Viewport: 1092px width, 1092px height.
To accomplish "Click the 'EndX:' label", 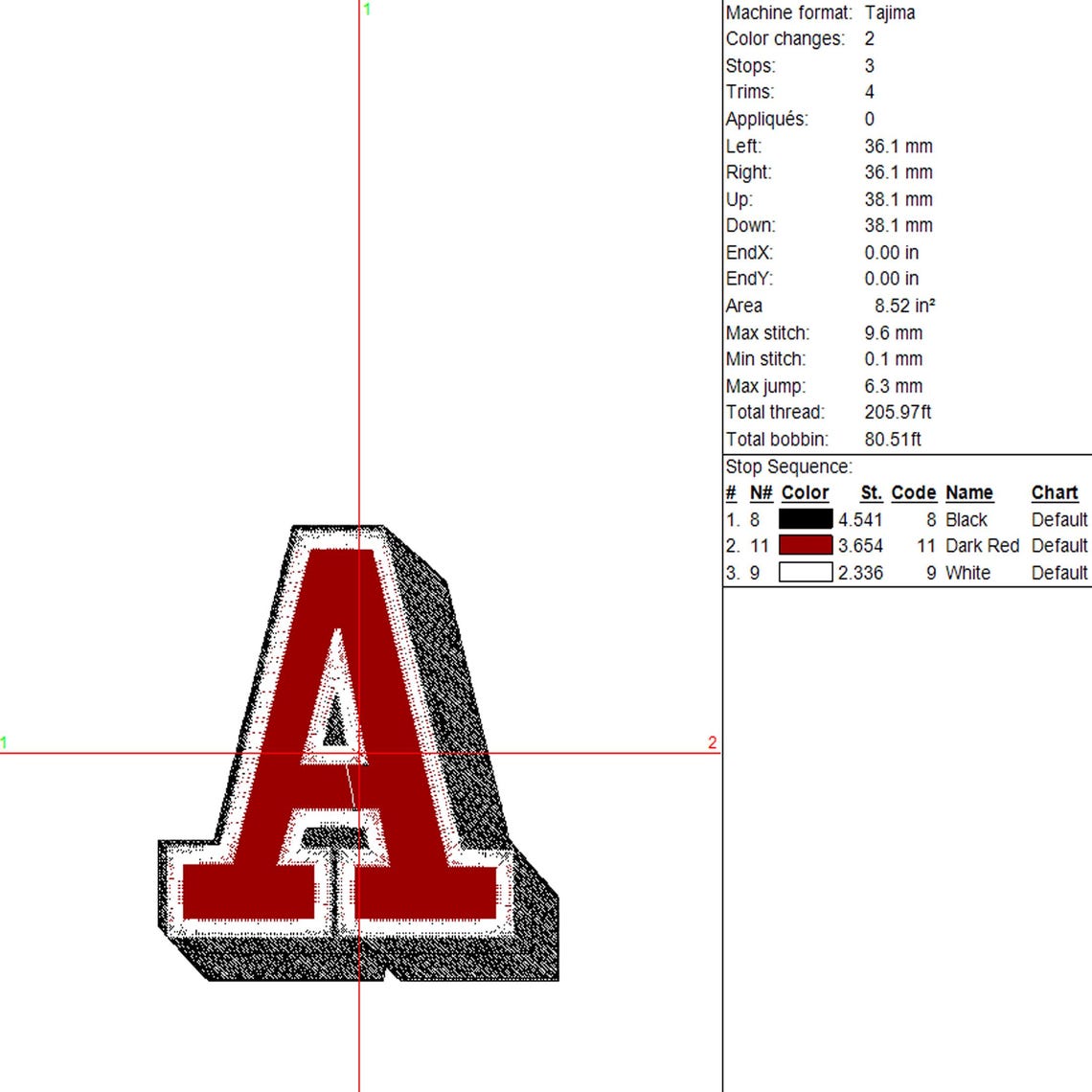I will pos(749,252).
